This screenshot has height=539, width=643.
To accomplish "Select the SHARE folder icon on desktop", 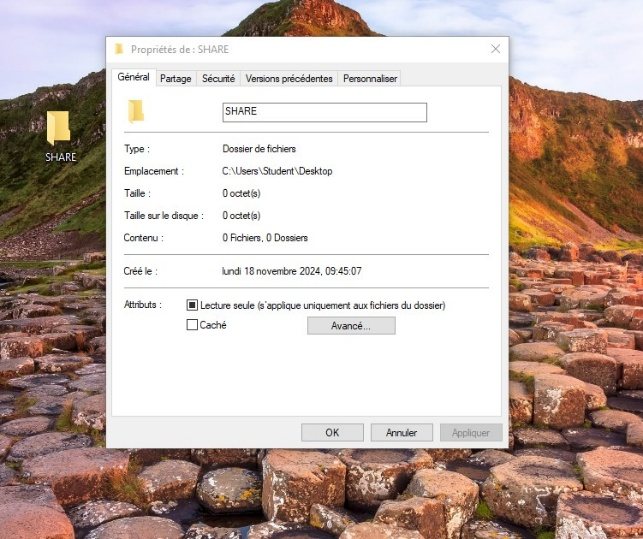I will [x=59, y=128].
